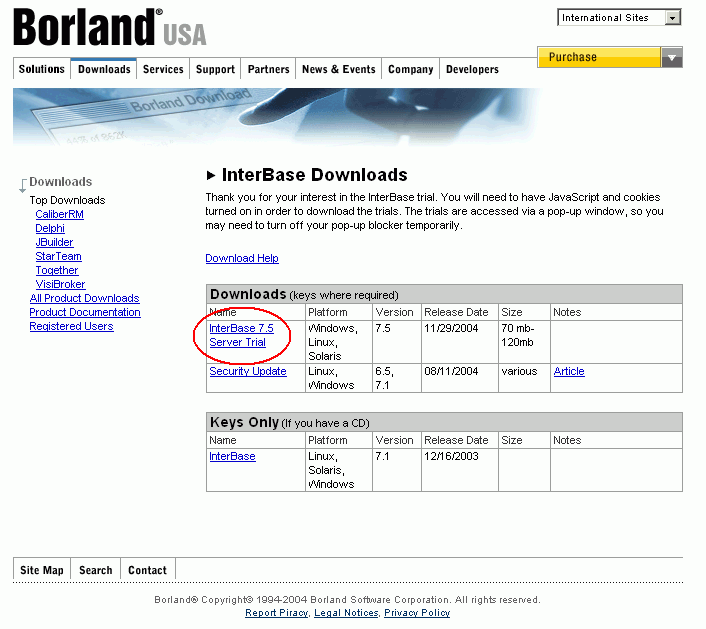The width and height of the screenshot is (706, 629).
Task: Open All Product Downloads link
Action: [85, 298]
